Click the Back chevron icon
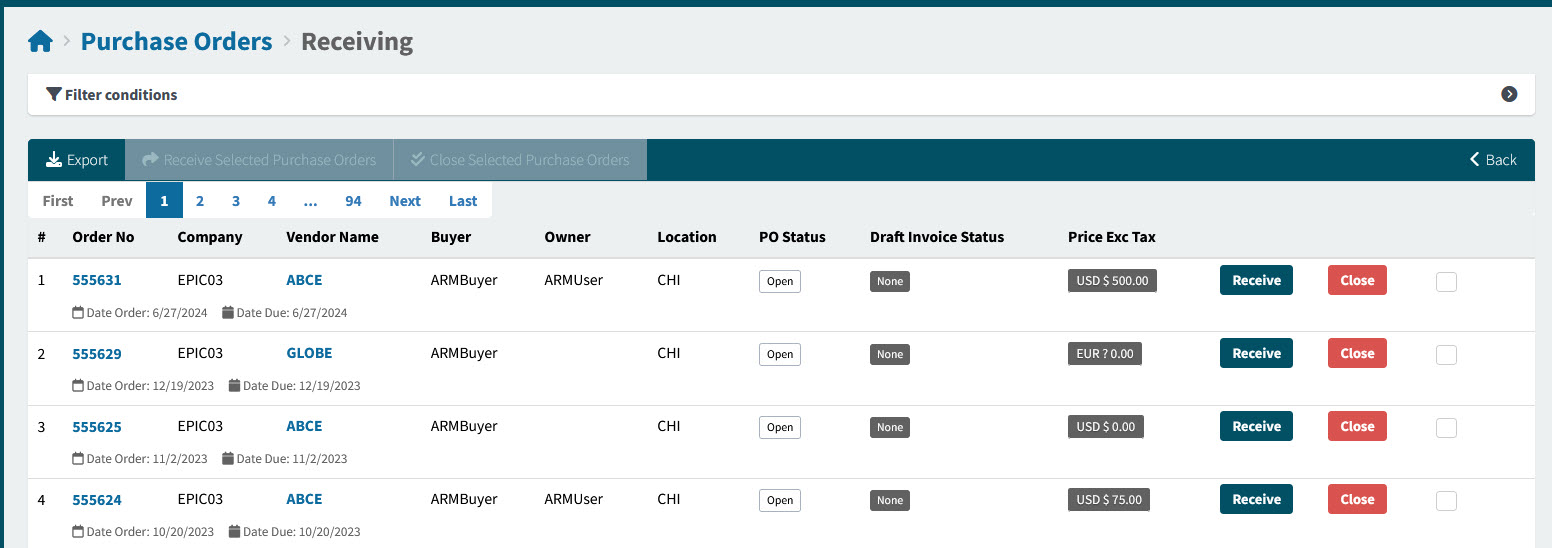The width and height of the screenshot is (1552, 548). pos(1474,160)
